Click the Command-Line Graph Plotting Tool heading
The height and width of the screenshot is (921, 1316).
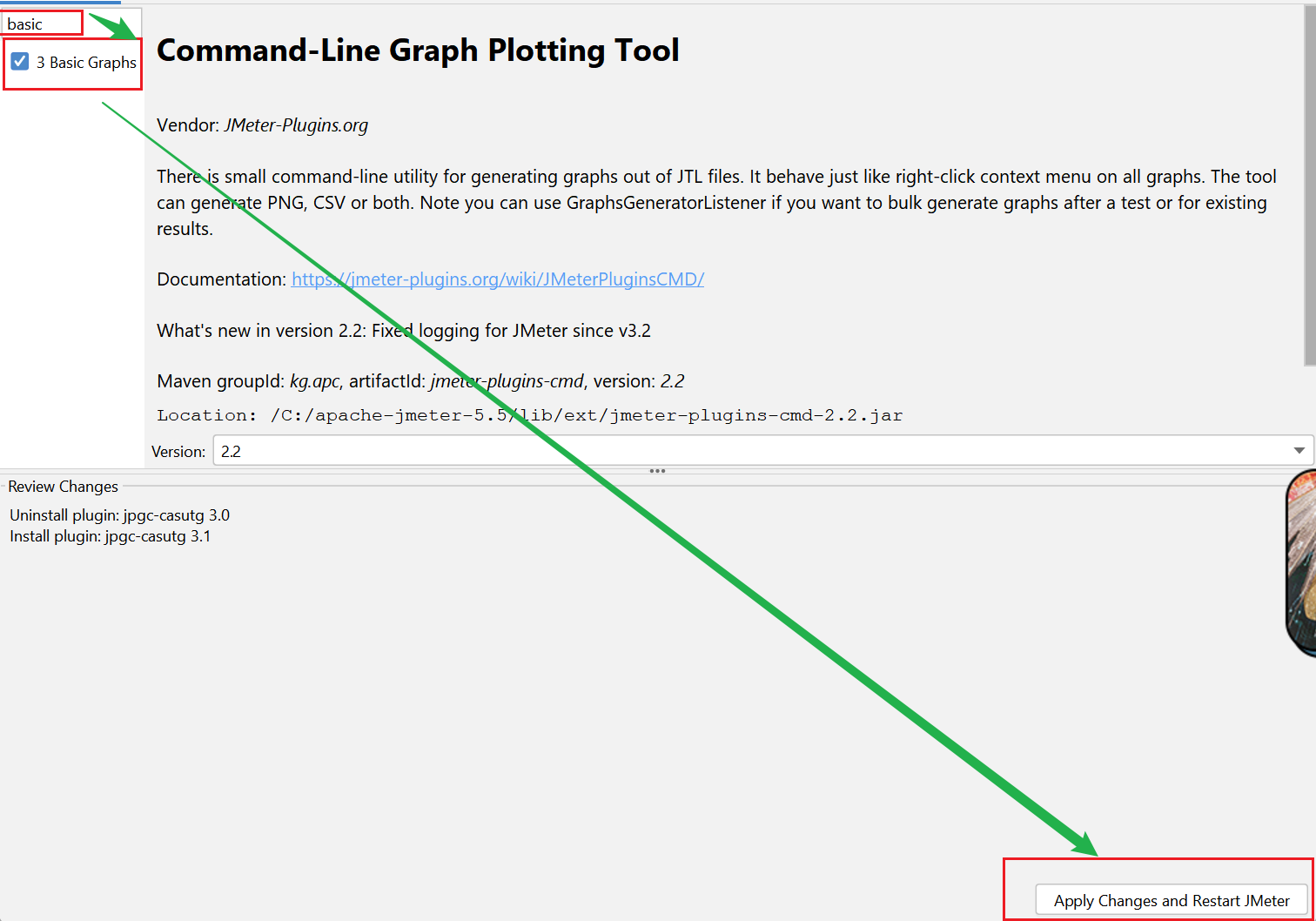click(x=418, y=50)
